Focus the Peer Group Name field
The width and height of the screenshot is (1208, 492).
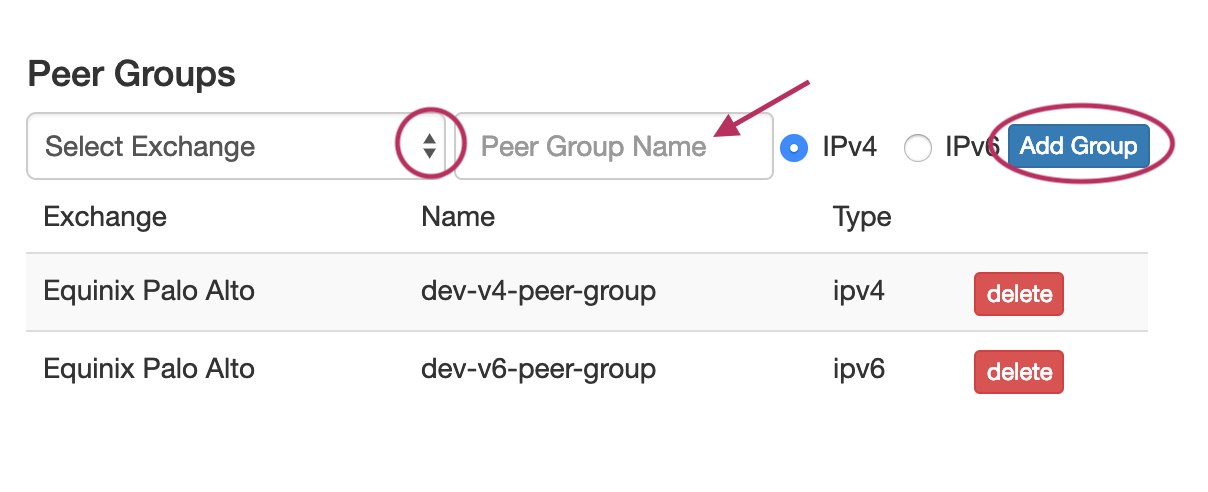613,147
